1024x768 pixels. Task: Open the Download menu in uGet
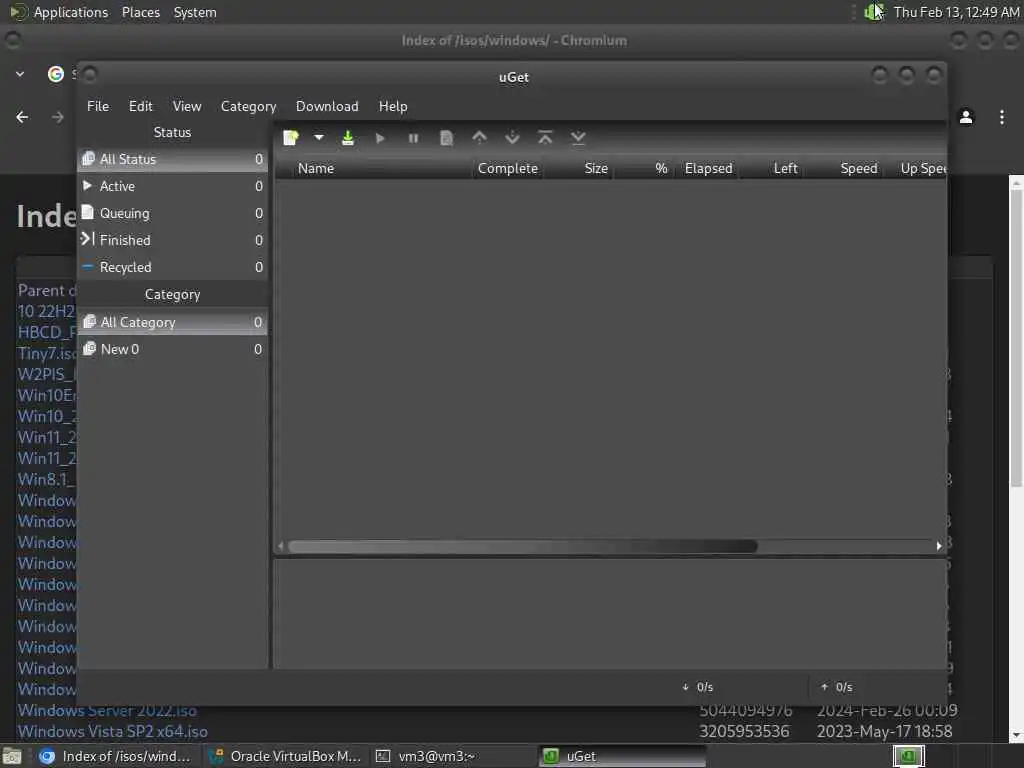tap(327, 106)
